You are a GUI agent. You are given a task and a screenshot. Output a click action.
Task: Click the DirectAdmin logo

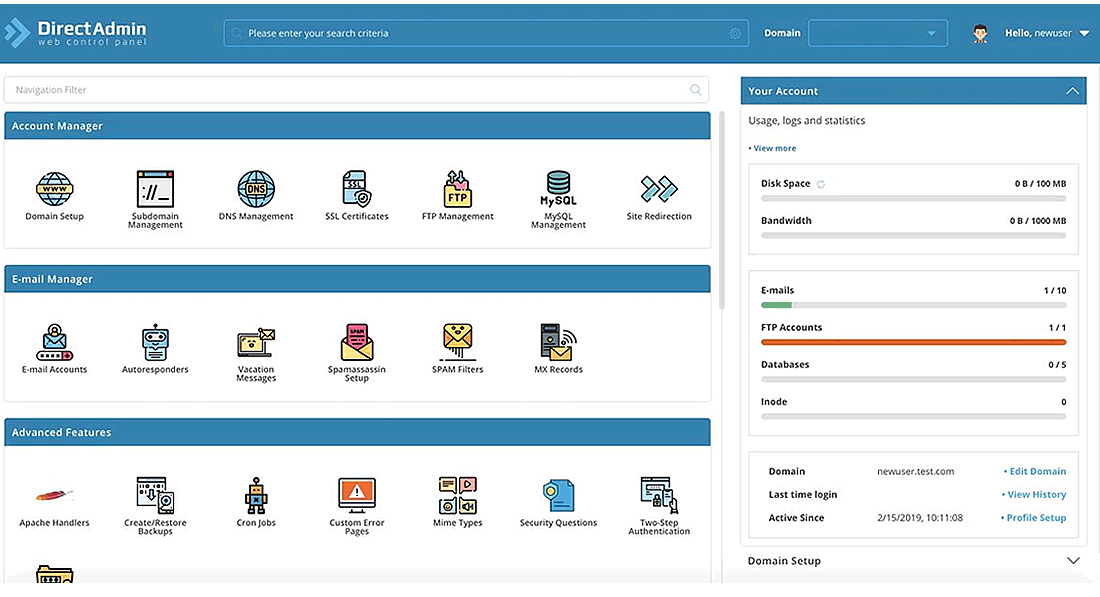(x=76, y=33)
